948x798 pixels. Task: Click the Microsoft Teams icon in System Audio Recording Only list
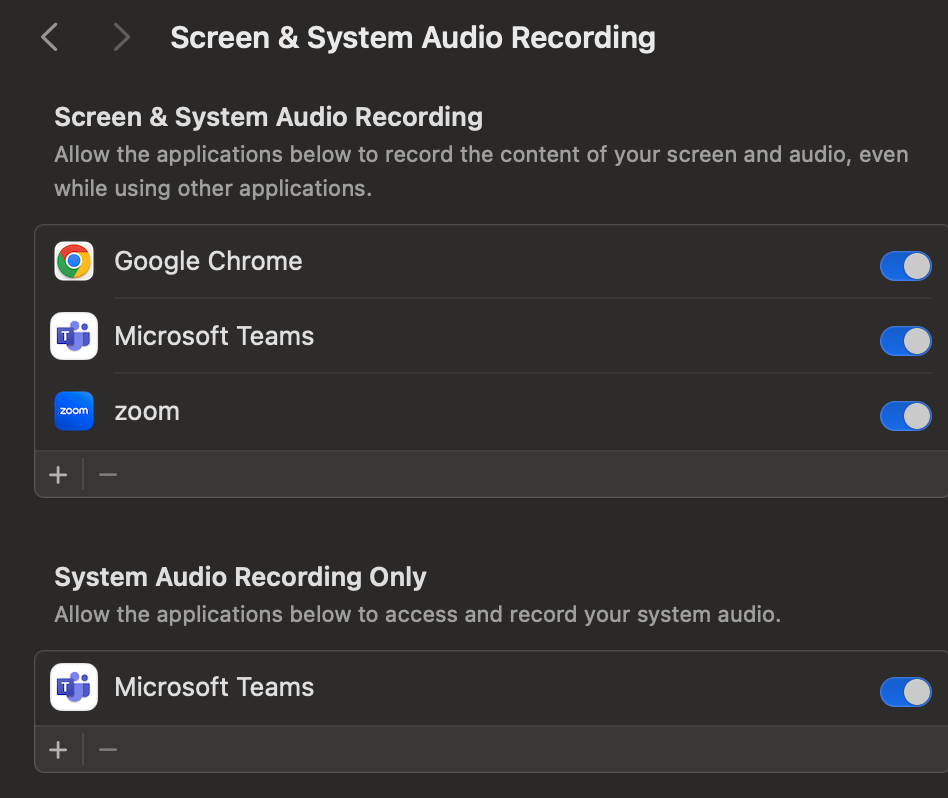[x=74, y=687]
